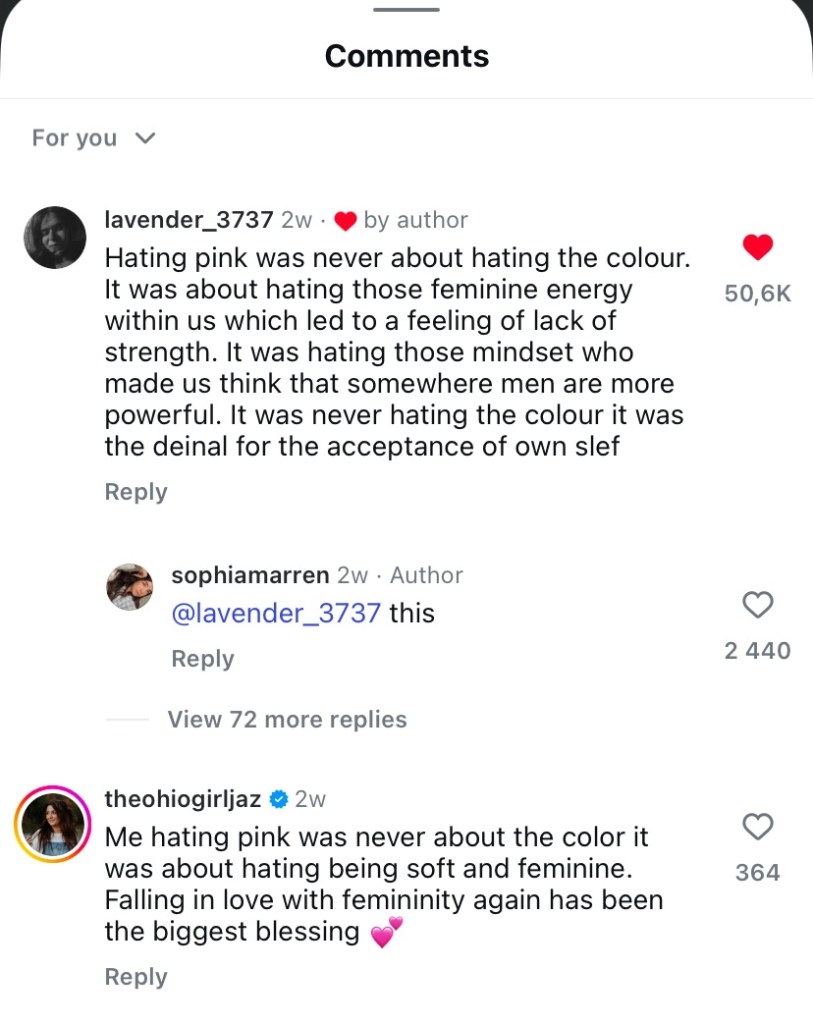Image resolution: width=813 pixels, height=1024 pixels.
Task: Open lavender_3737's profile picture
Action: (x=54, y=237)
